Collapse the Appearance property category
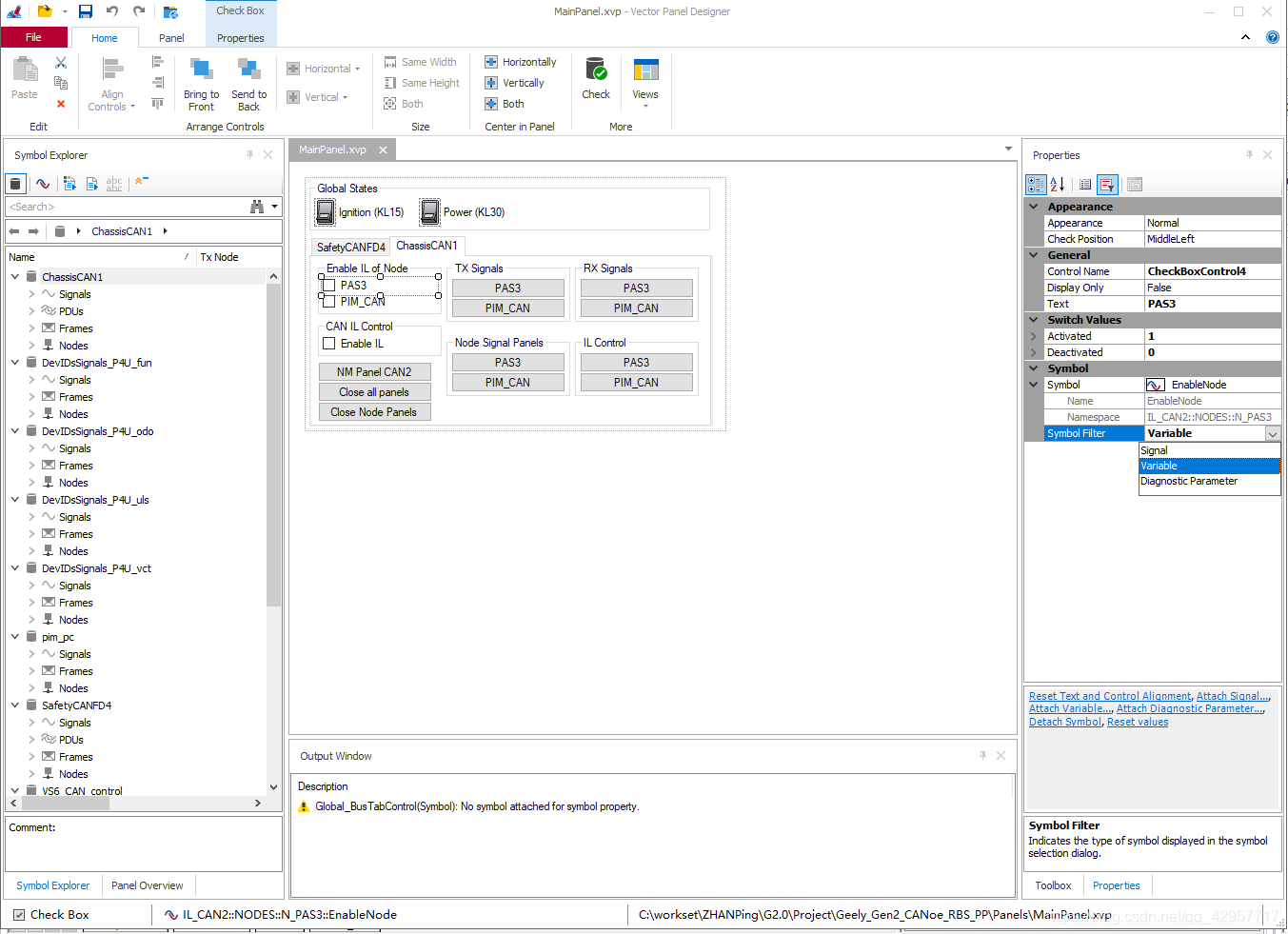1288x934 pixels. point(1034,207)
